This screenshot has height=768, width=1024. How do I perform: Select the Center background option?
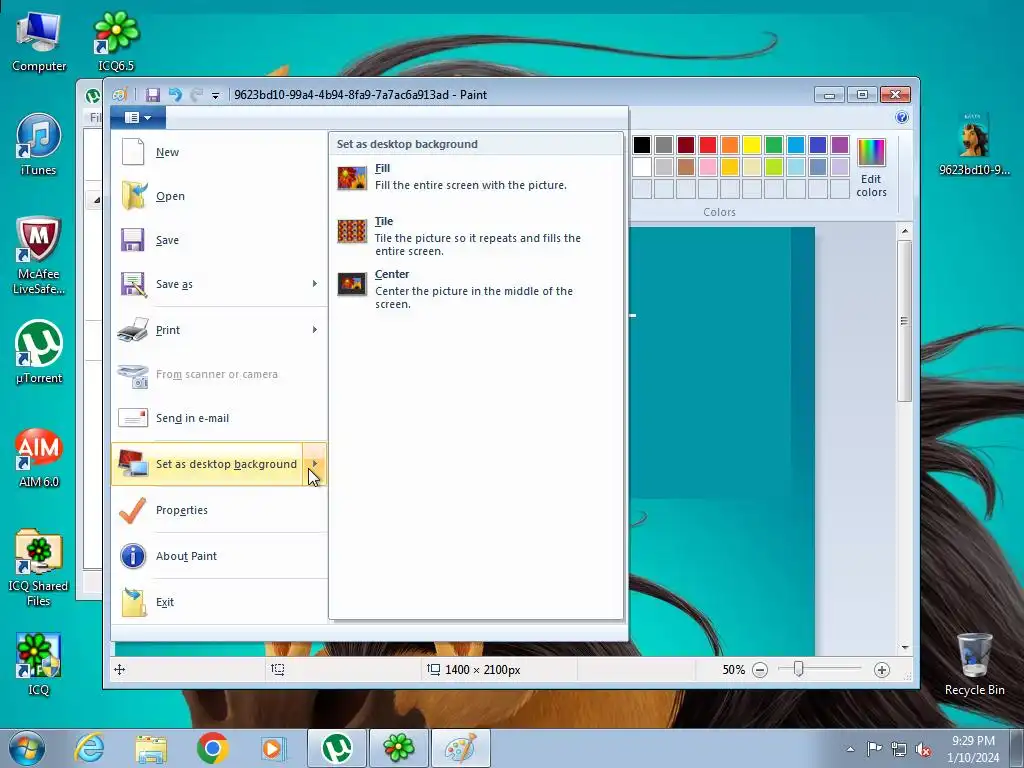point(475,289)
